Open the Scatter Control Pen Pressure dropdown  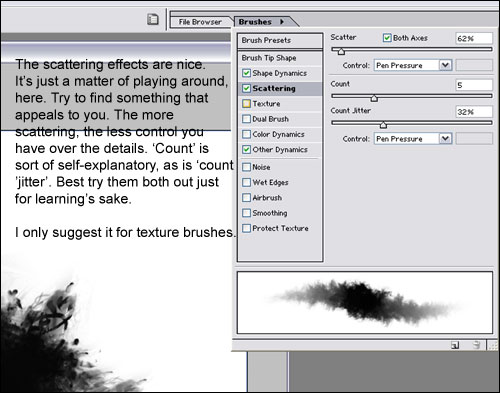pyautogui.click(x=413, y=65)
